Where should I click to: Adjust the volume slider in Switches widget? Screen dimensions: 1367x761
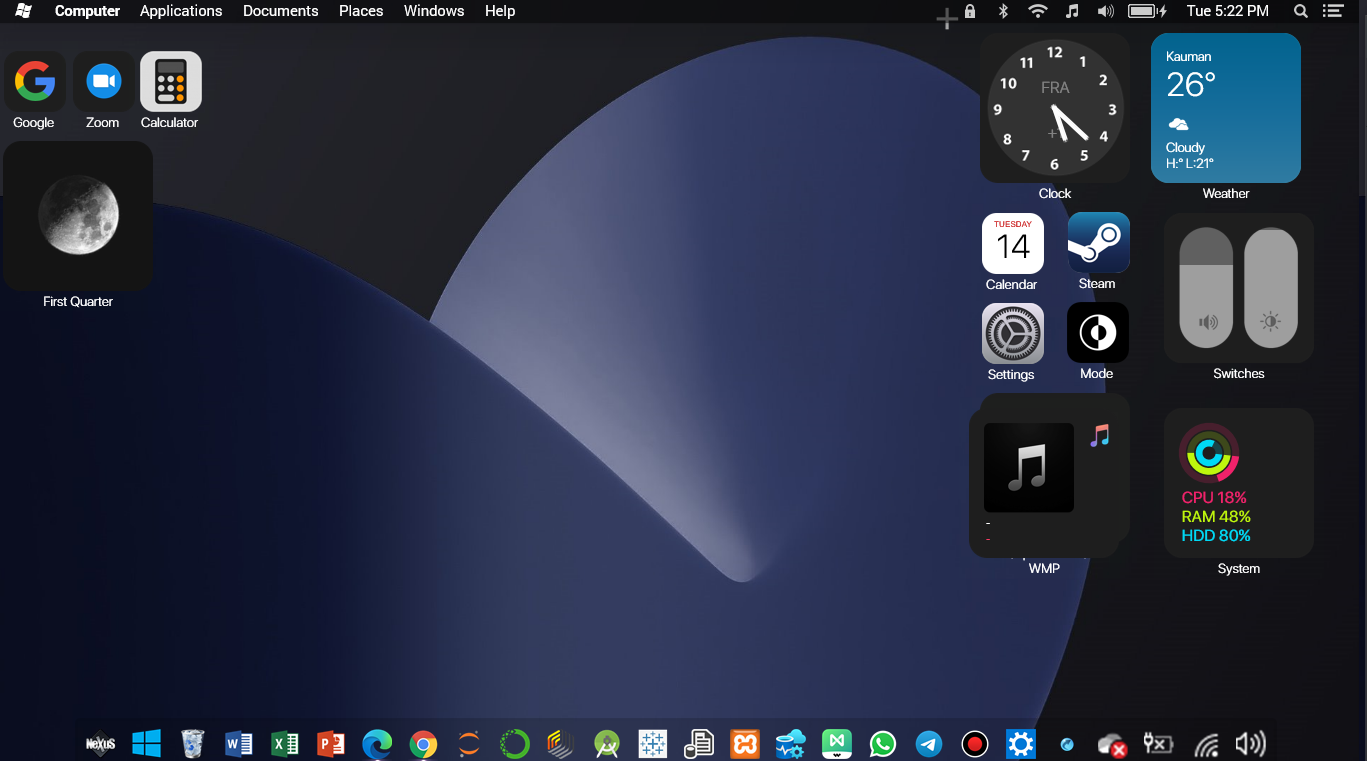pyautogui.click(x=1206, y=288)
